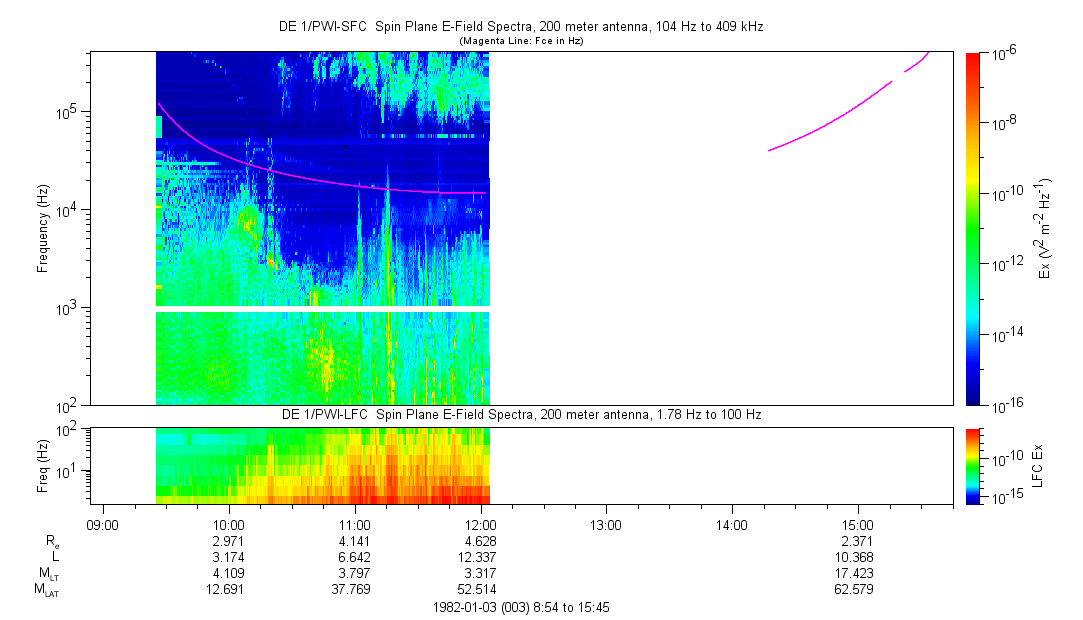1083x620 pixels.
Task: Click the MLAT value 62.579
Action: pyautogui.click(x=858, y=590)
